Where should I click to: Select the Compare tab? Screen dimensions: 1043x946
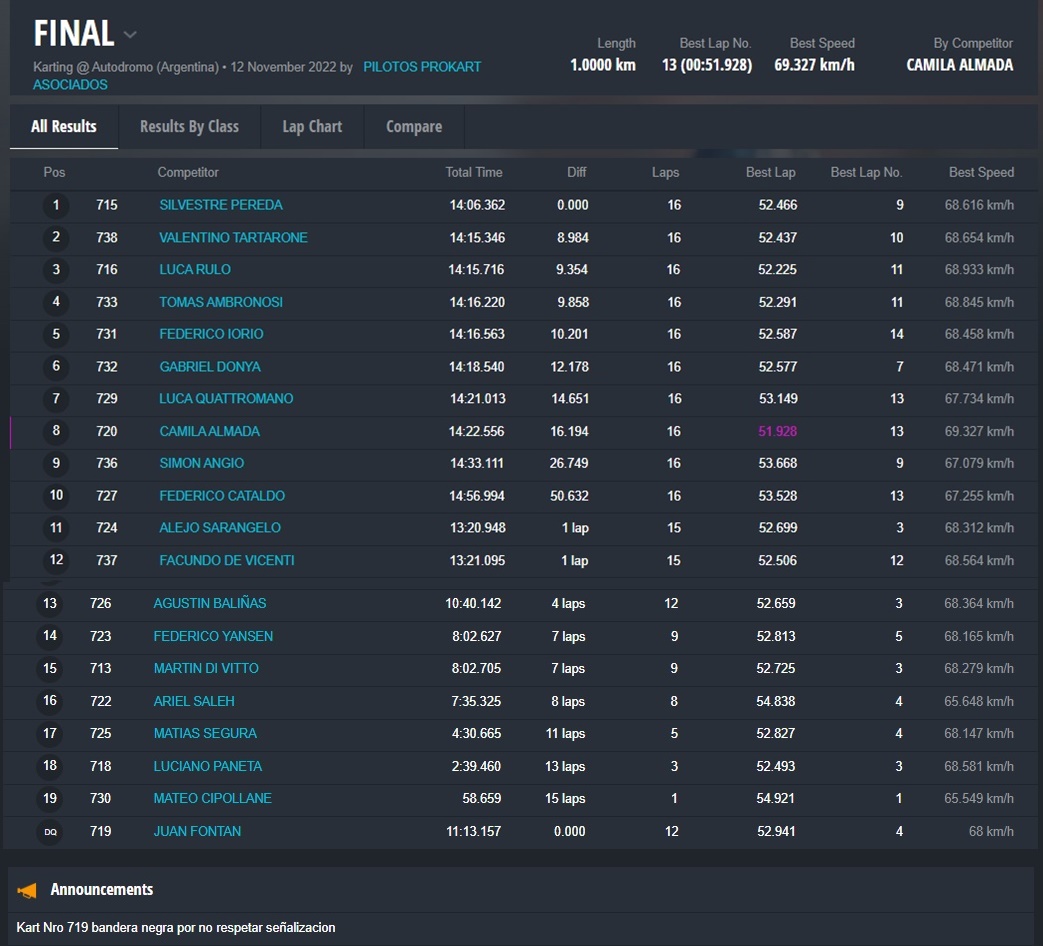[x=414, y=127]
